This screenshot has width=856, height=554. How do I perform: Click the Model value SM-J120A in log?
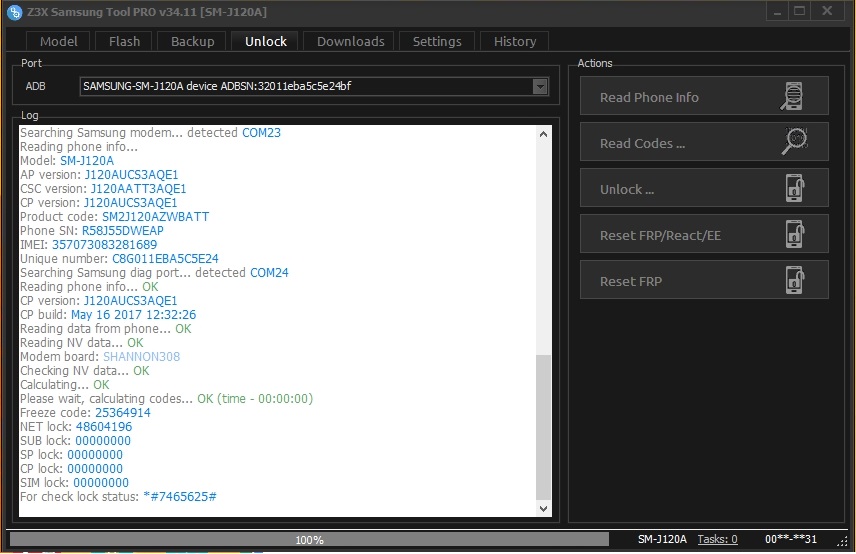pos(87,160)
